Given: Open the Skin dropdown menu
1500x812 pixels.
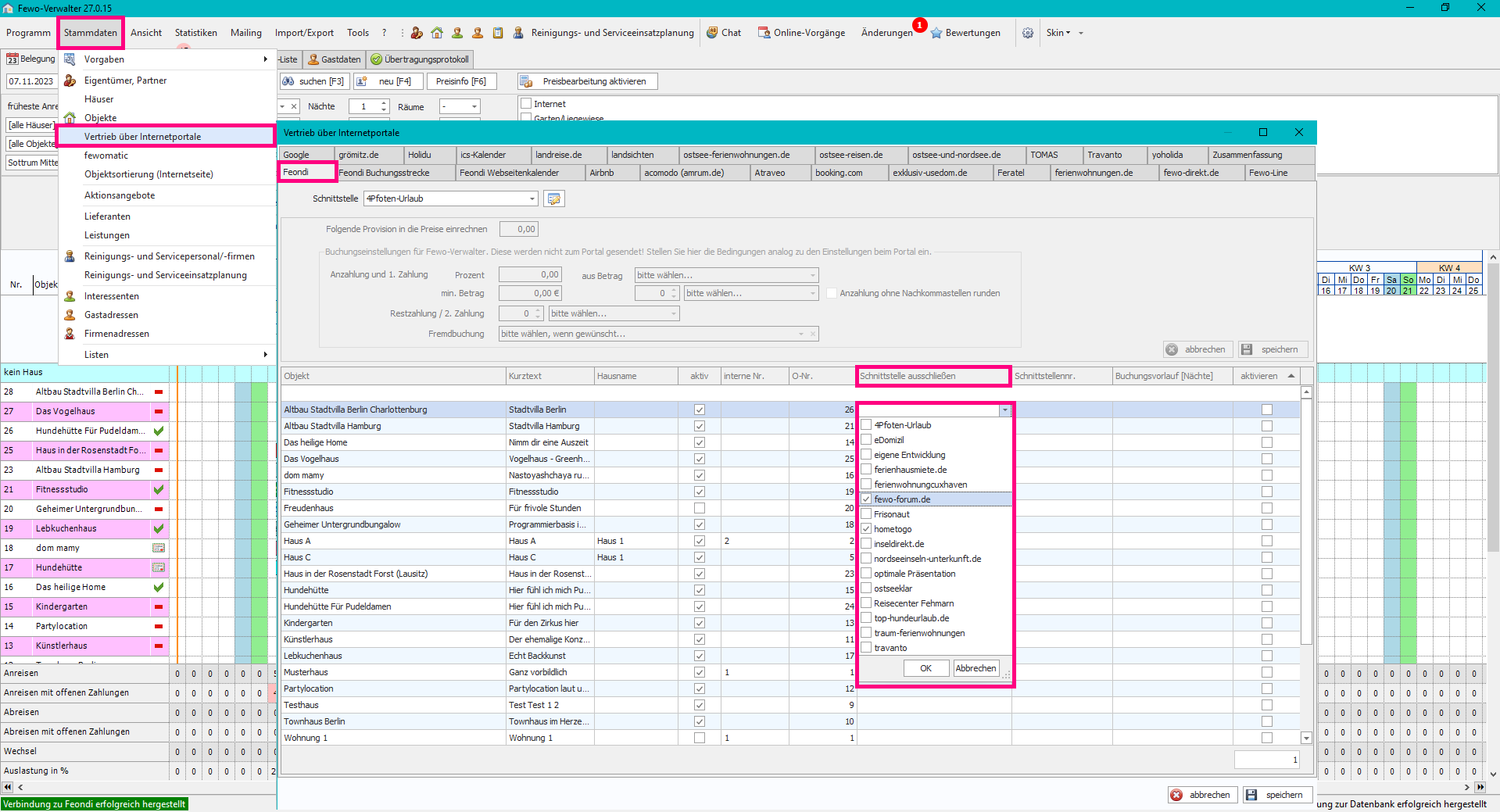Looking at the screenshot, I should [x=1058, y=33].
